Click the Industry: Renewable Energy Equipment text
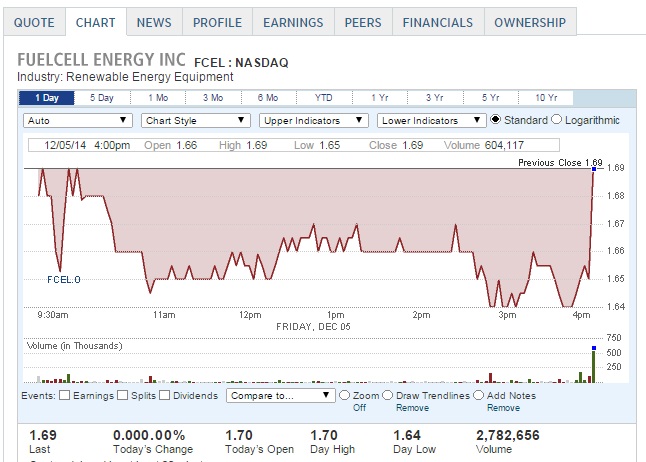 click(x=125, y=77)
